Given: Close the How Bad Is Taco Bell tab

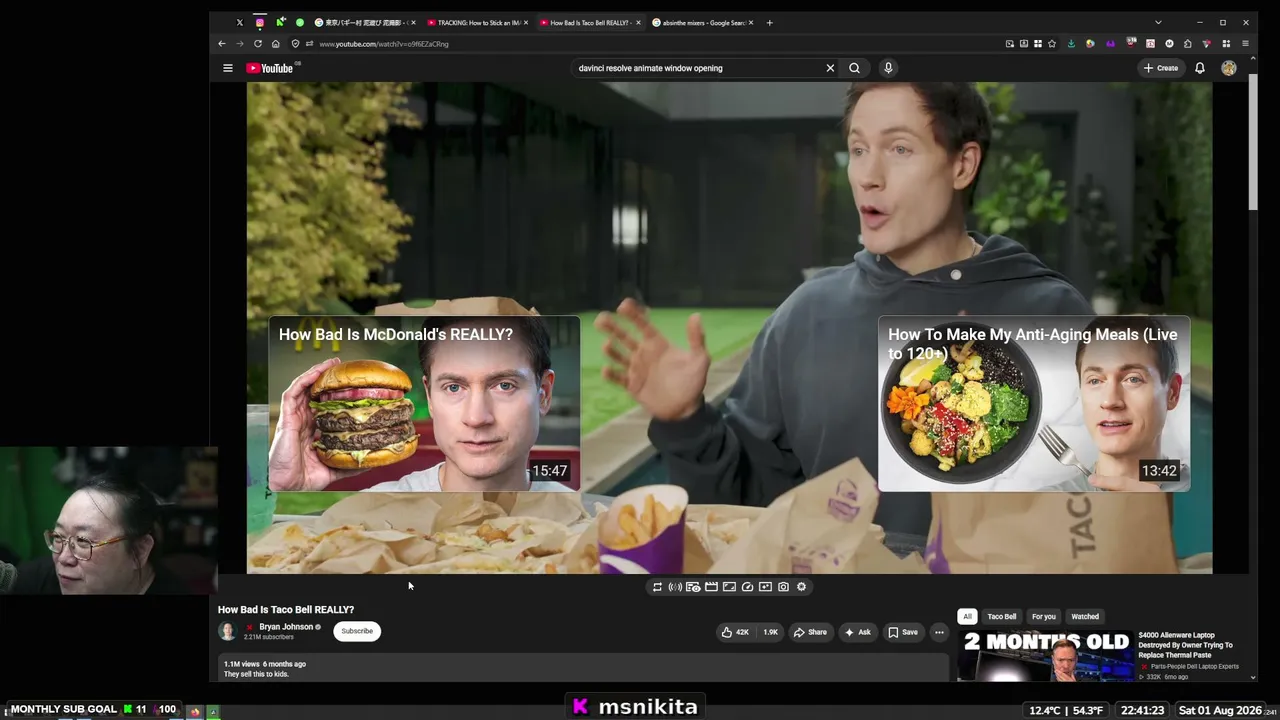Looking at the screenshot, I should click(x=638, y=22).
